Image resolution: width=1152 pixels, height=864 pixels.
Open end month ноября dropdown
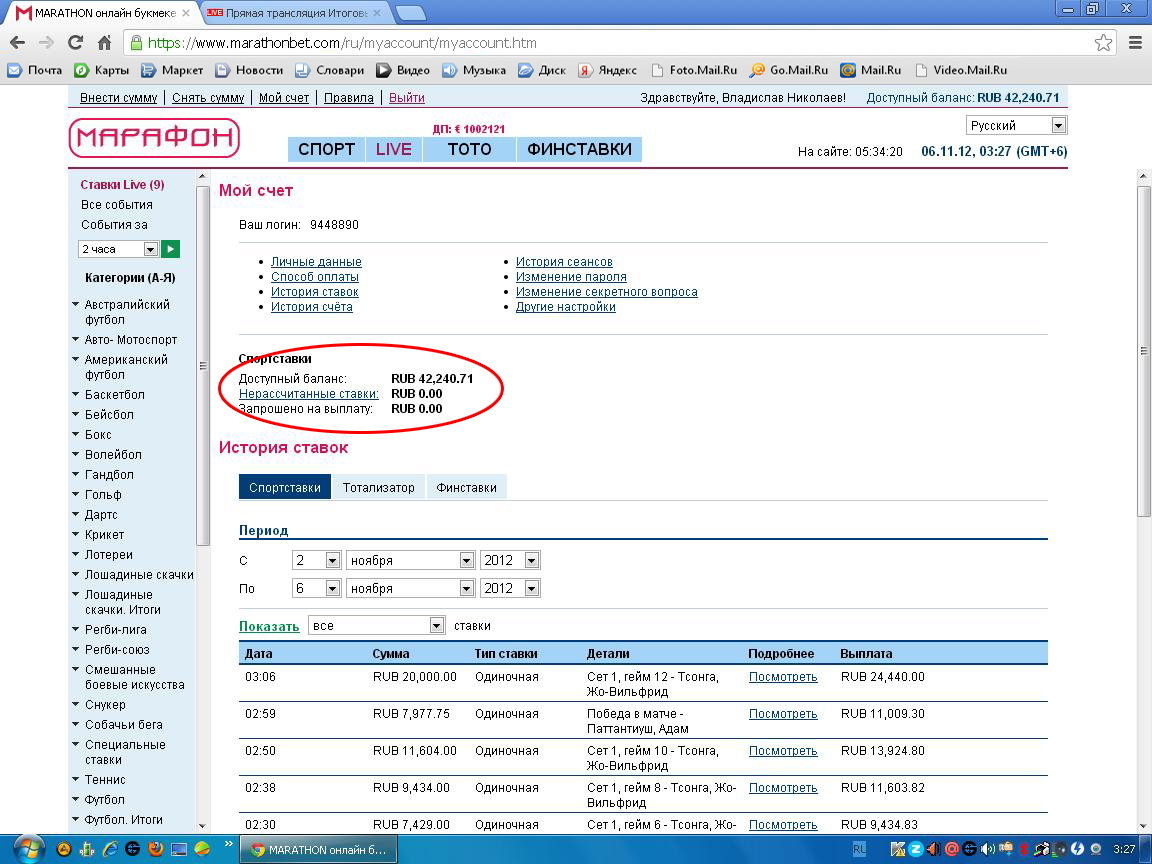click(411, 588)
